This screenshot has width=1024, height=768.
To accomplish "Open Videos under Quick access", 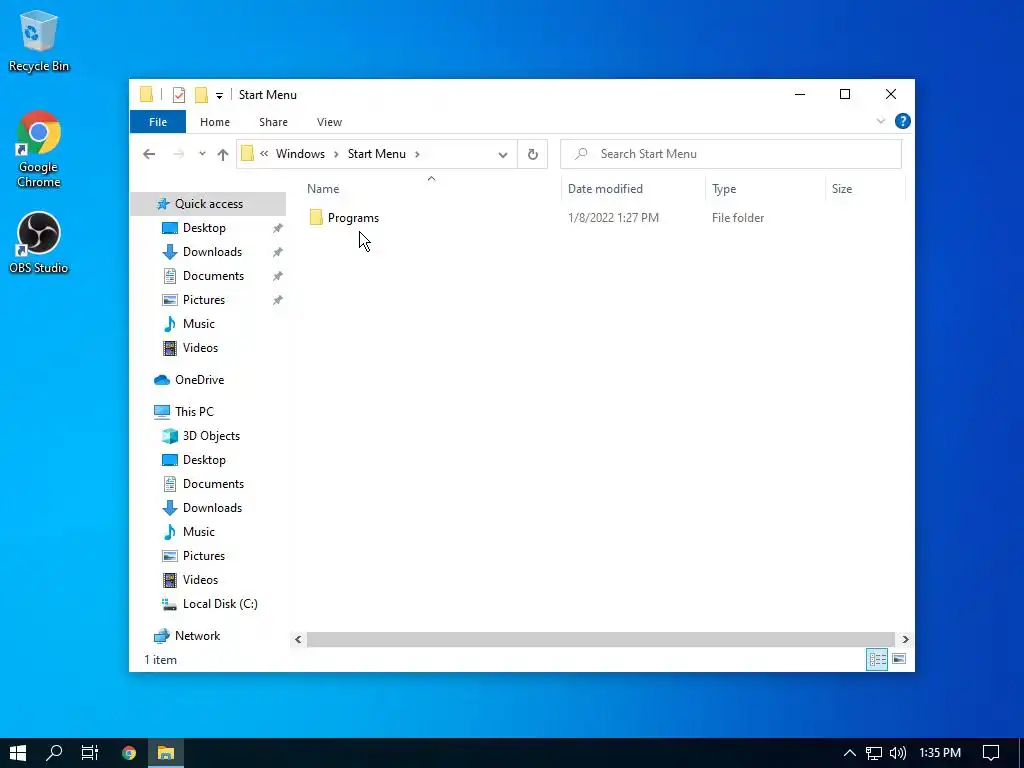I will [200, 348].
